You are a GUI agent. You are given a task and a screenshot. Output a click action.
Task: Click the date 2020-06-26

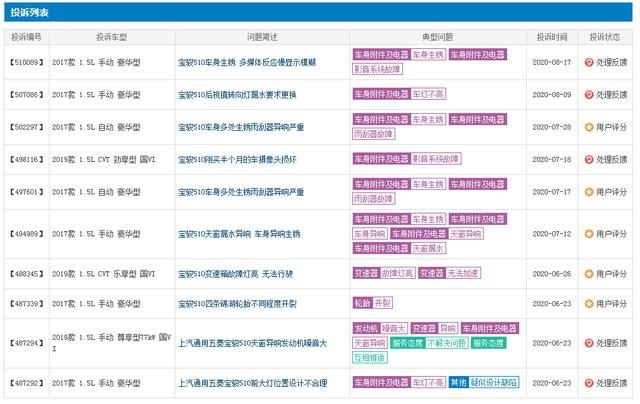(x=552, y=274)
